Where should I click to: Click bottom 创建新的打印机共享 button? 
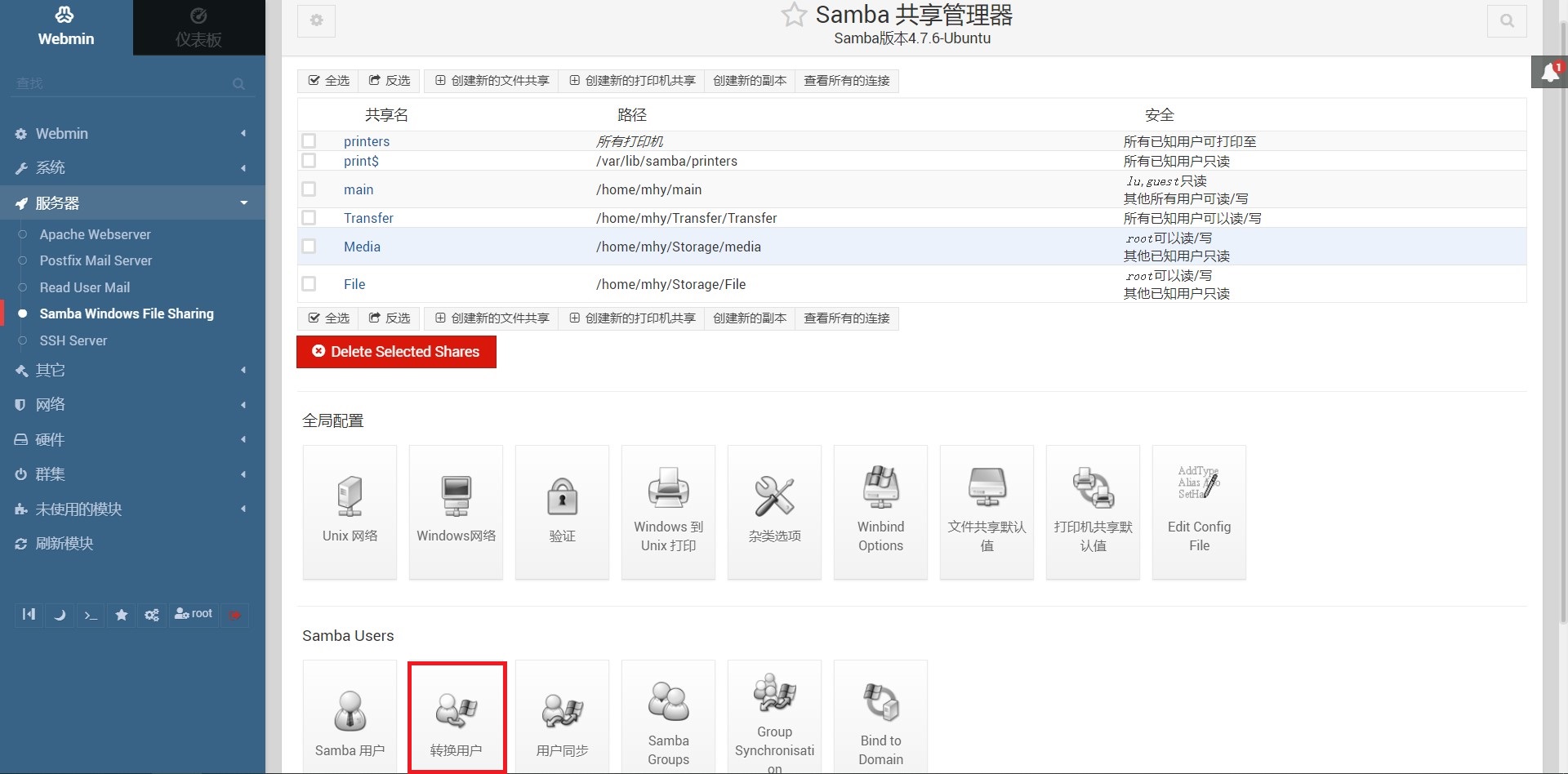tap(632, 318)
